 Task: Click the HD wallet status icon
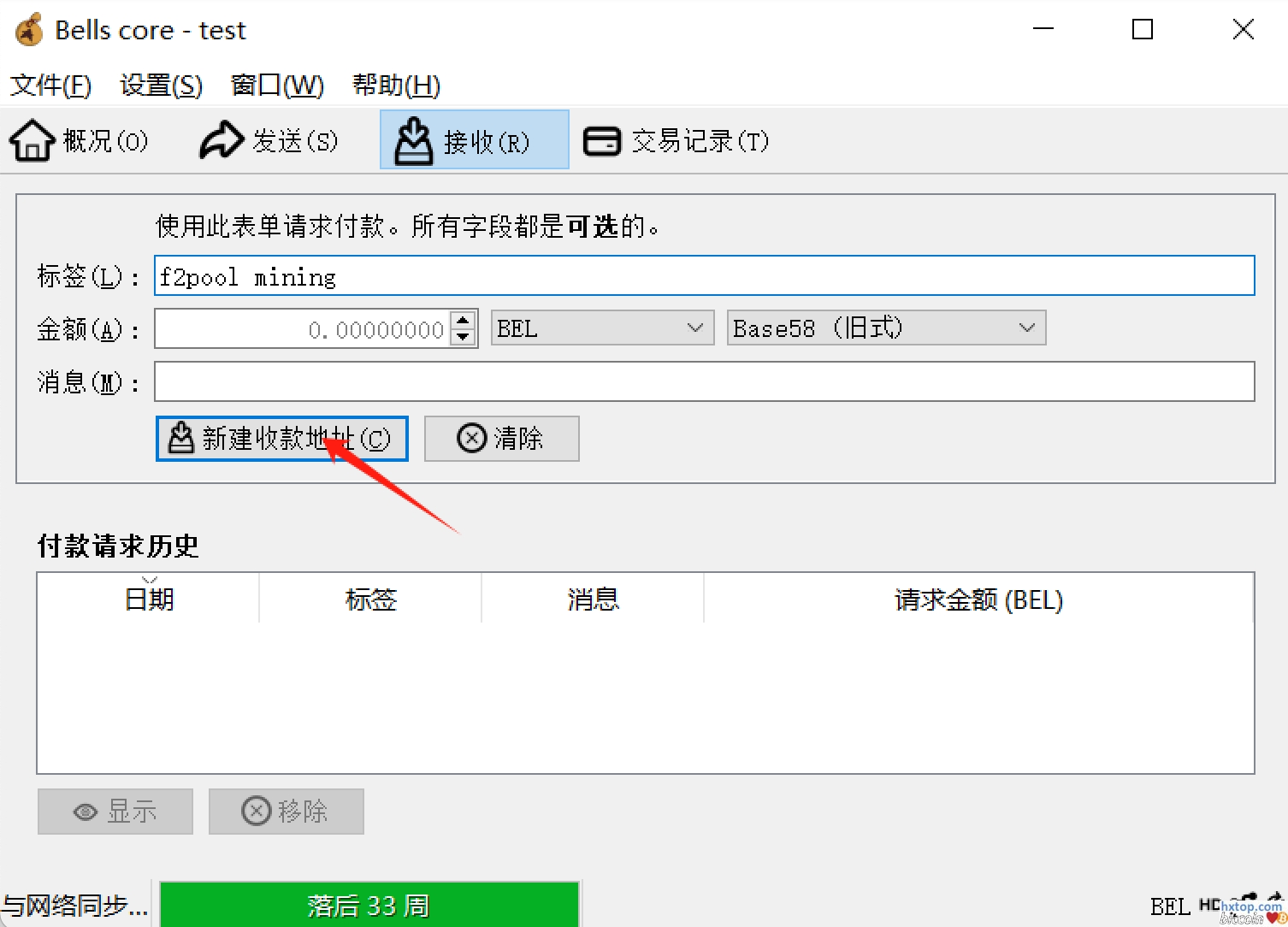[1208, 905]
